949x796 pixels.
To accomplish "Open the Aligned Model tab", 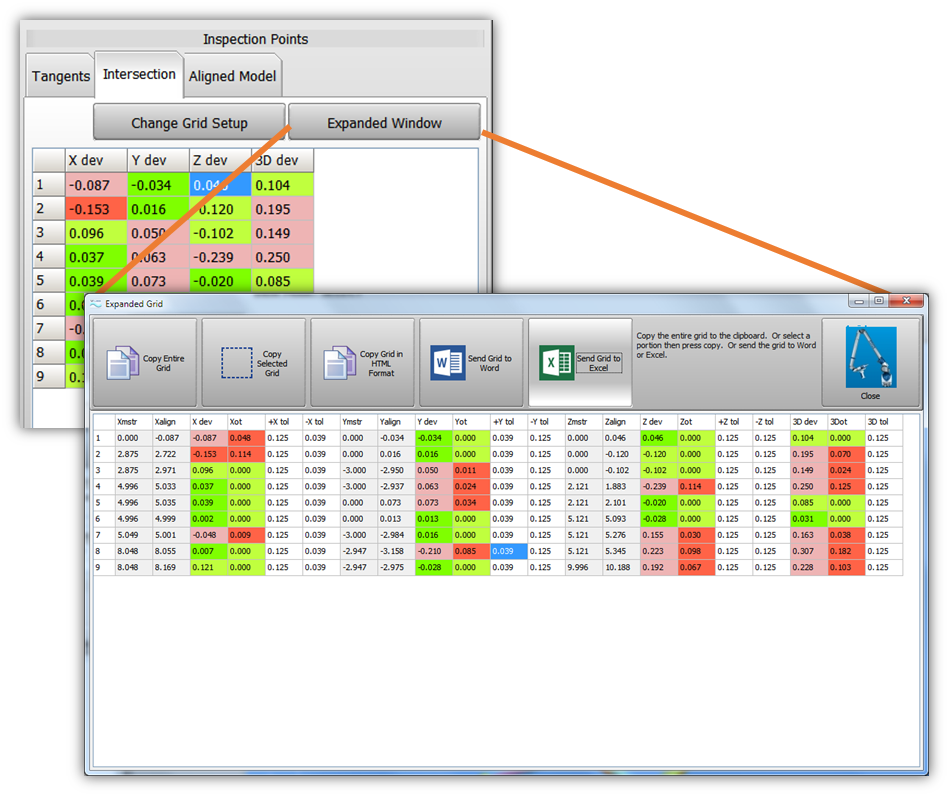I will click(233, 77).
